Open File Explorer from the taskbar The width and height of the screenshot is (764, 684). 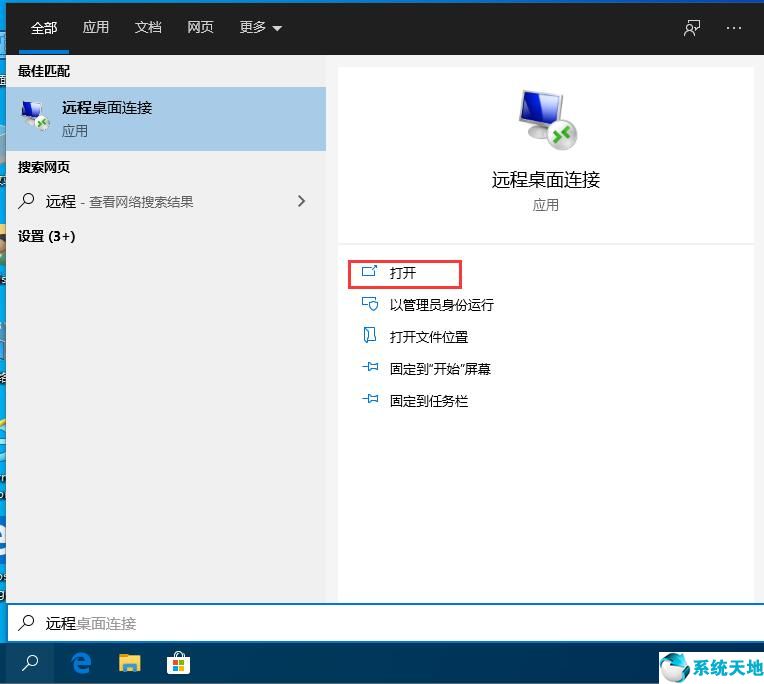130,664
